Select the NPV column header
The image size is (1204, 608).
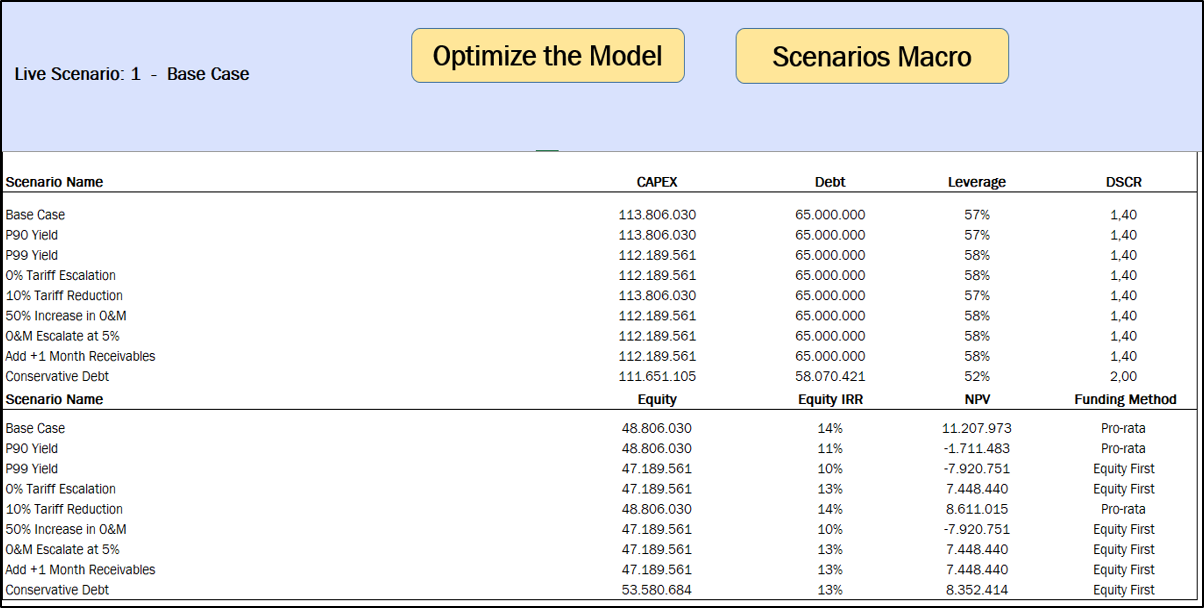[977, 399]
